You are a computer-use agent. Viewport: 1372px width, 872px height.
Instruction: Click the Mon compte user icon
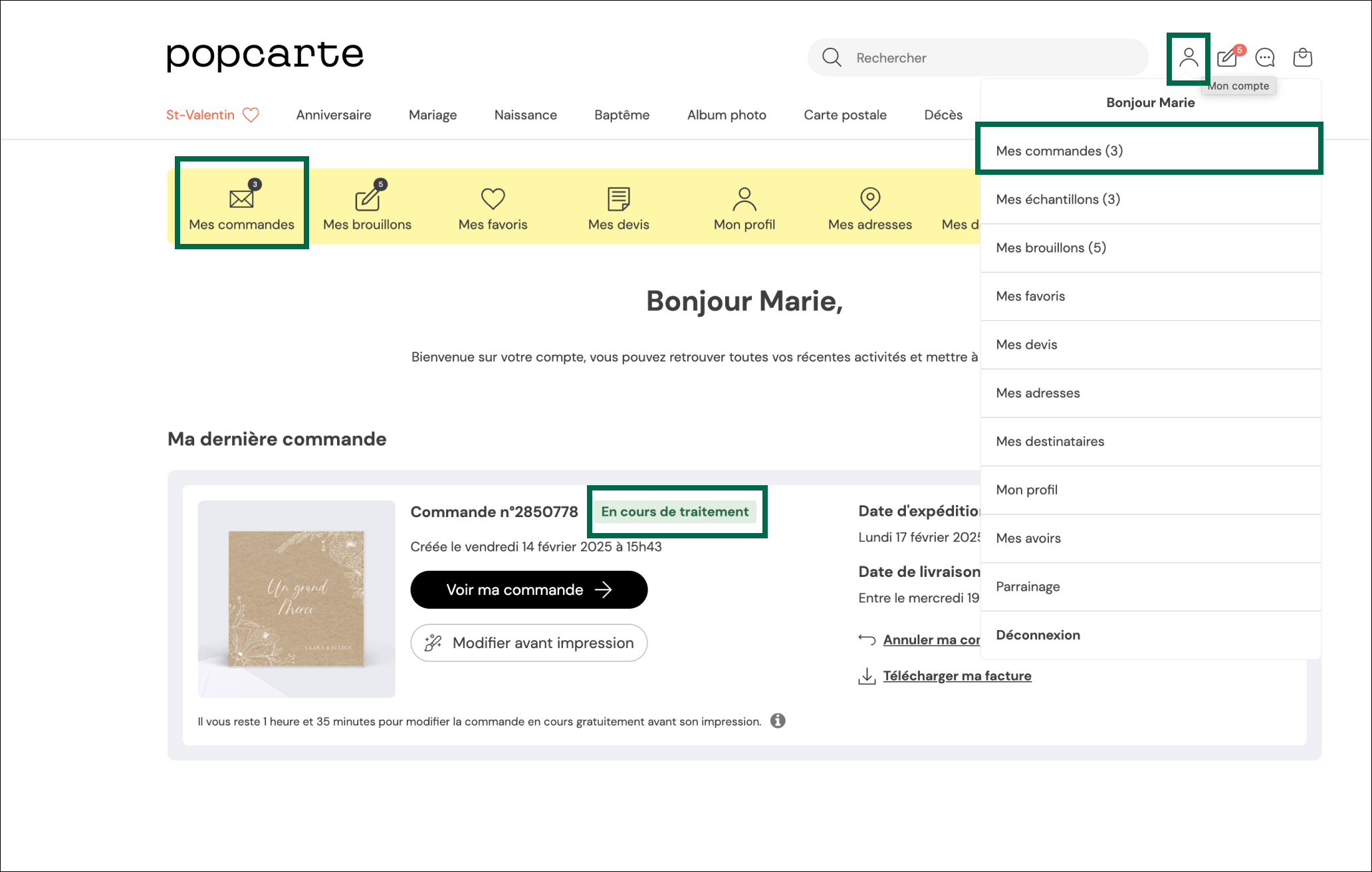click(x=1188, y=58)
